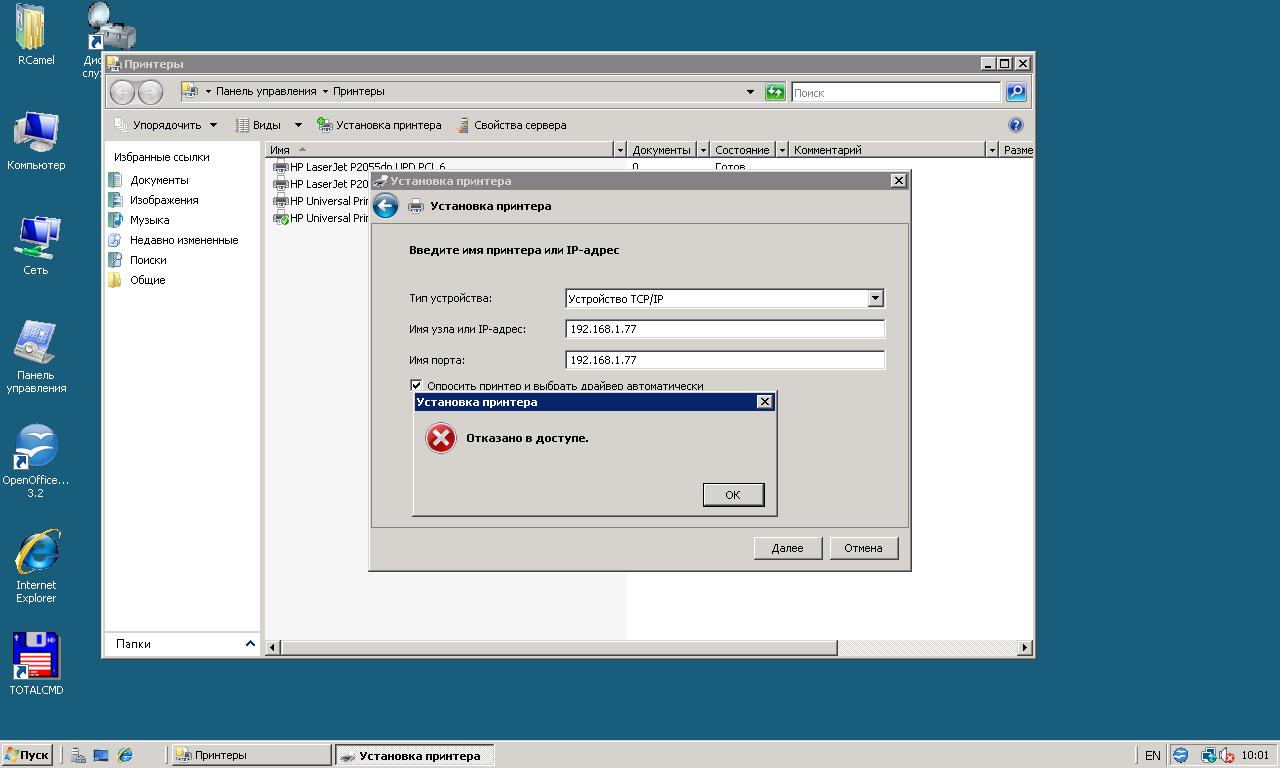
Task: Click the back arrow in the printer setup wizard
Action: pyautogui.click(x=385, y=206)
